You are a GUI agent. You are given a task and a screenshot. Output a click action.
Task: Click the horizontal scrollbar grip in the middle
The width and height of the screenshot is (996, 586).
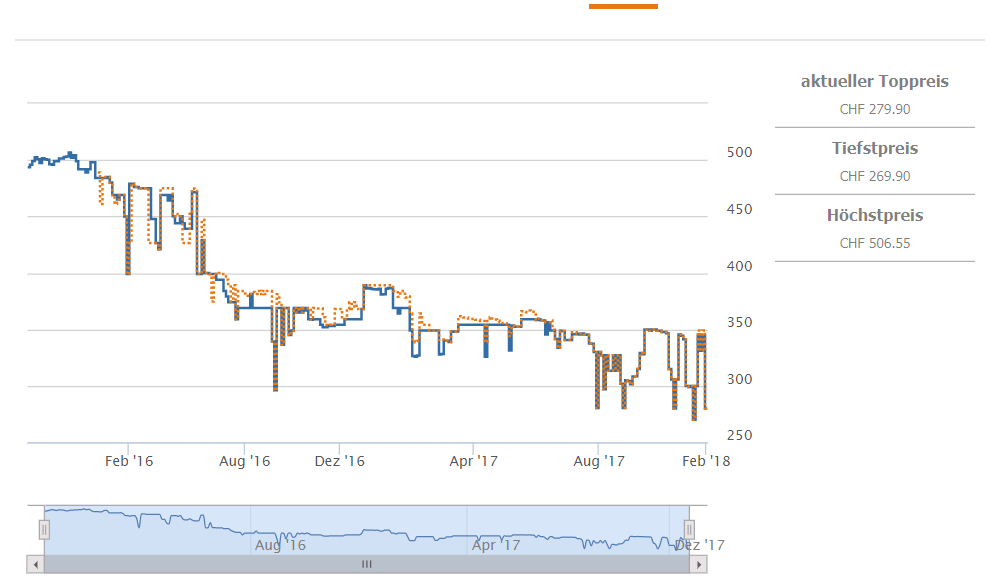click(366, 565)
